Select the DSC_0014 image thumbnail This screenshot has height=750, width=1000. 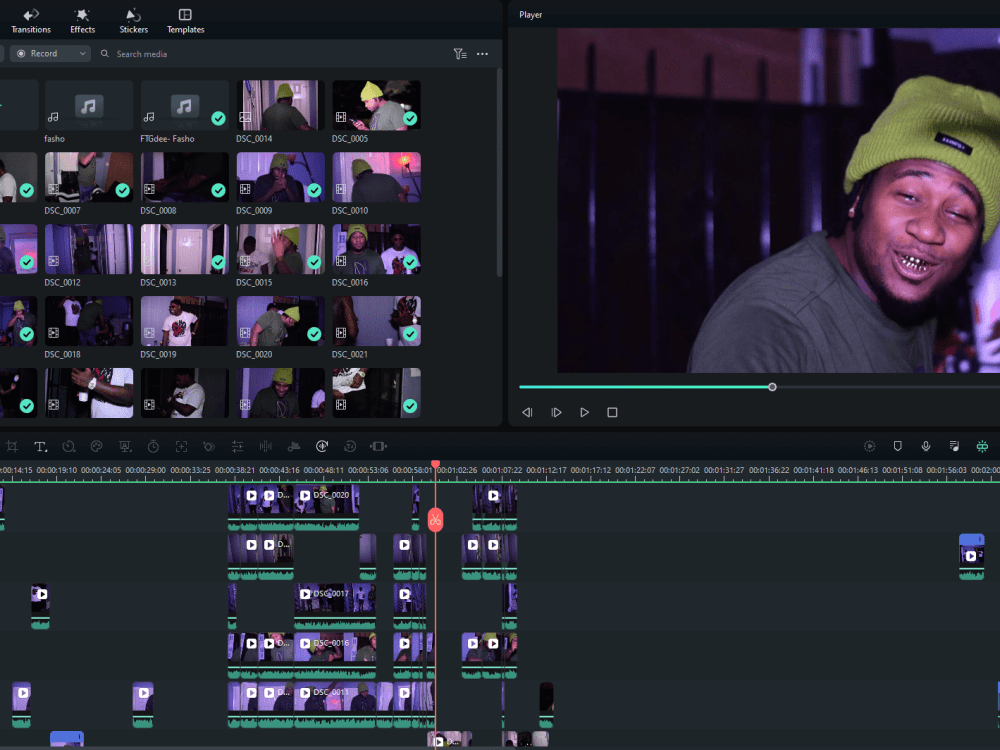point(280,105)
